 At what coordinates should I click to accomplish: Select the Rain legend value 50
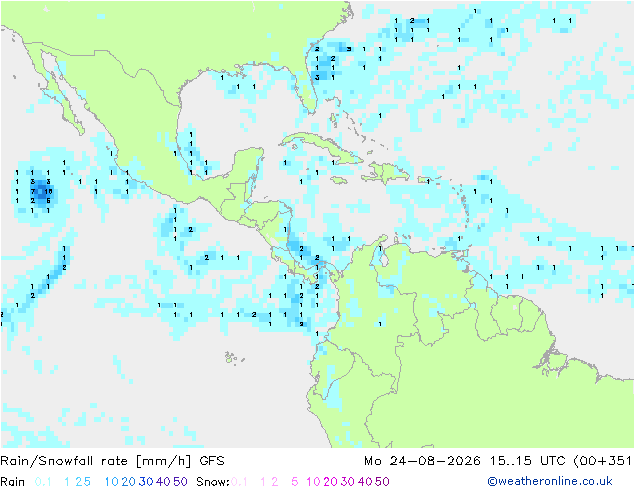pyautogui.click(x=180, y=482)
